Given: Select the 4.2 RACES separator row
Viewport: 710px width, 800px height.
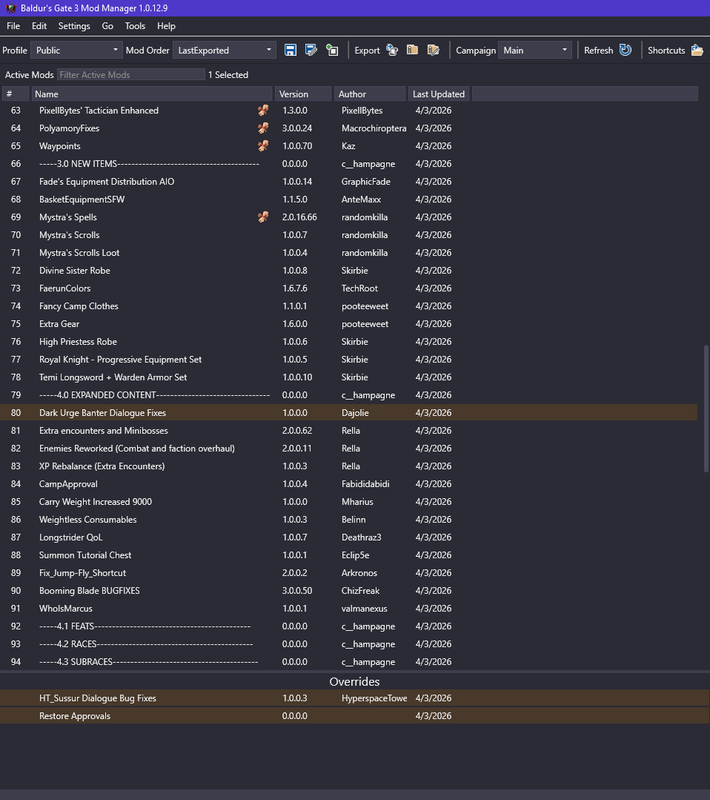Looking at the screenshot, I should tap(349, 644).
